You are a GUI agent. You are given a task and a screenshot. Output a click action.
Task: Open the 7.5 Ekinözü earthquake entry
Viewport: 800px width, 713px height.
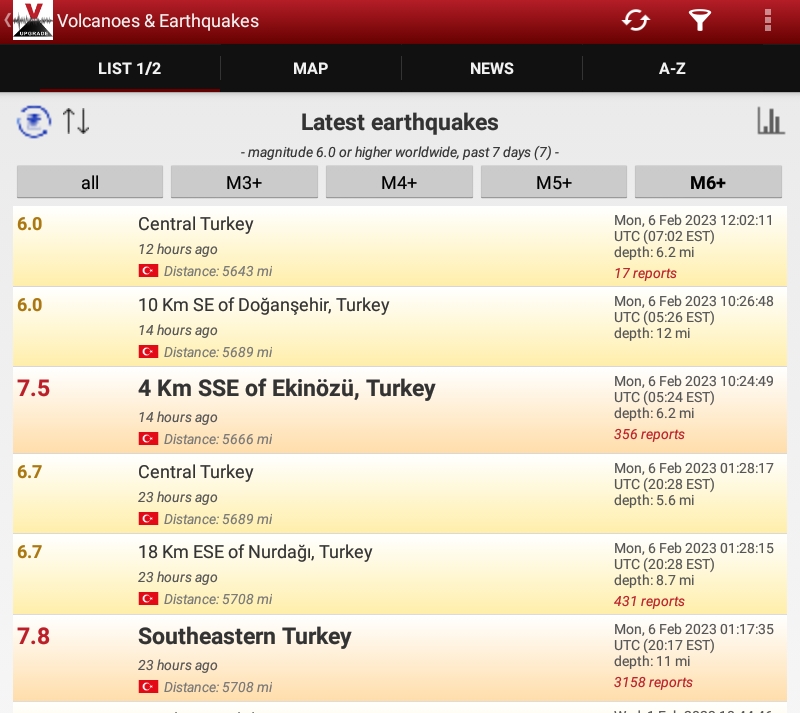(286, 389)
